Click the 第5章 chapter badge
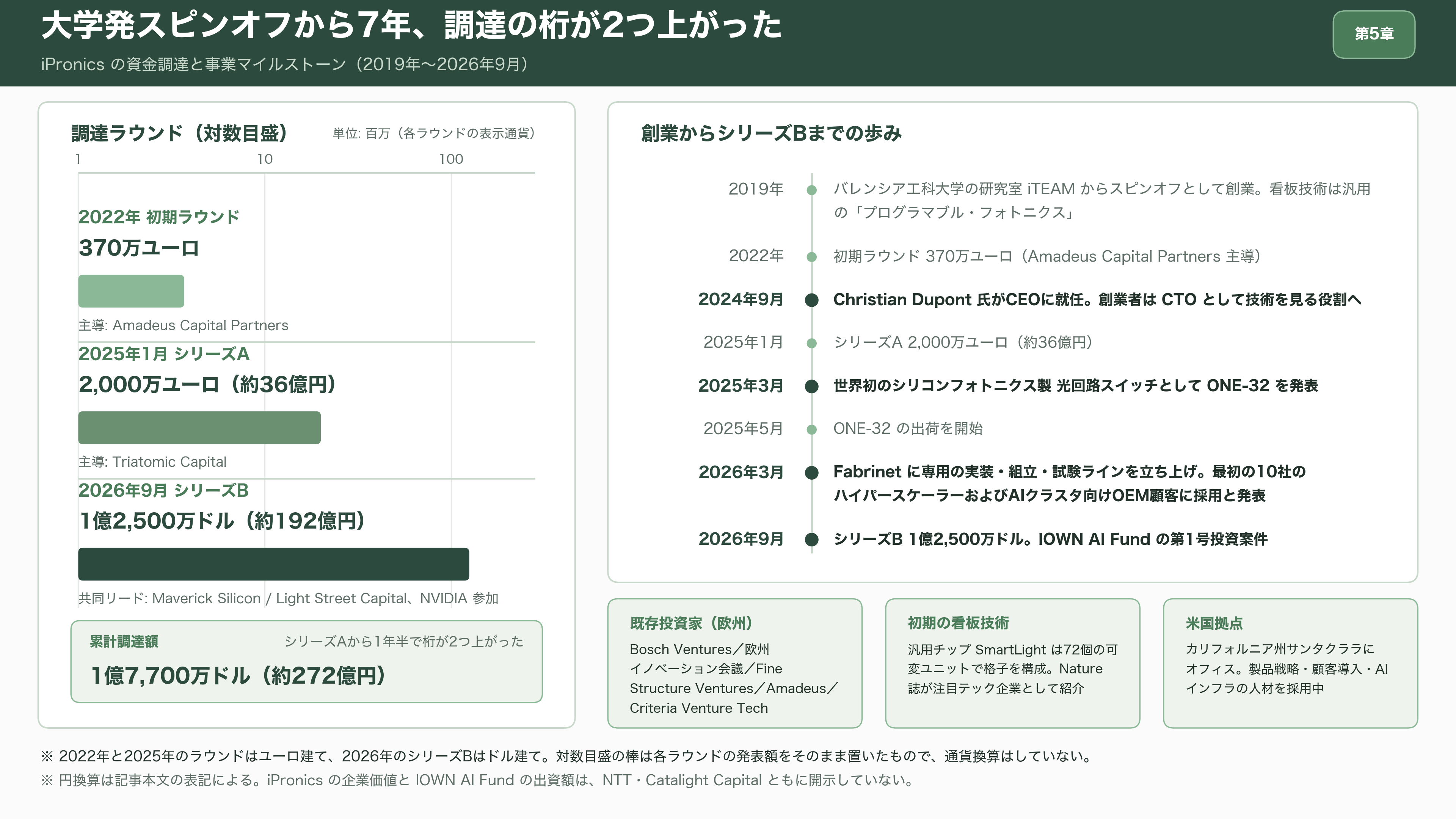This screenshot has height=819, width=1456. pos(1373,34)
